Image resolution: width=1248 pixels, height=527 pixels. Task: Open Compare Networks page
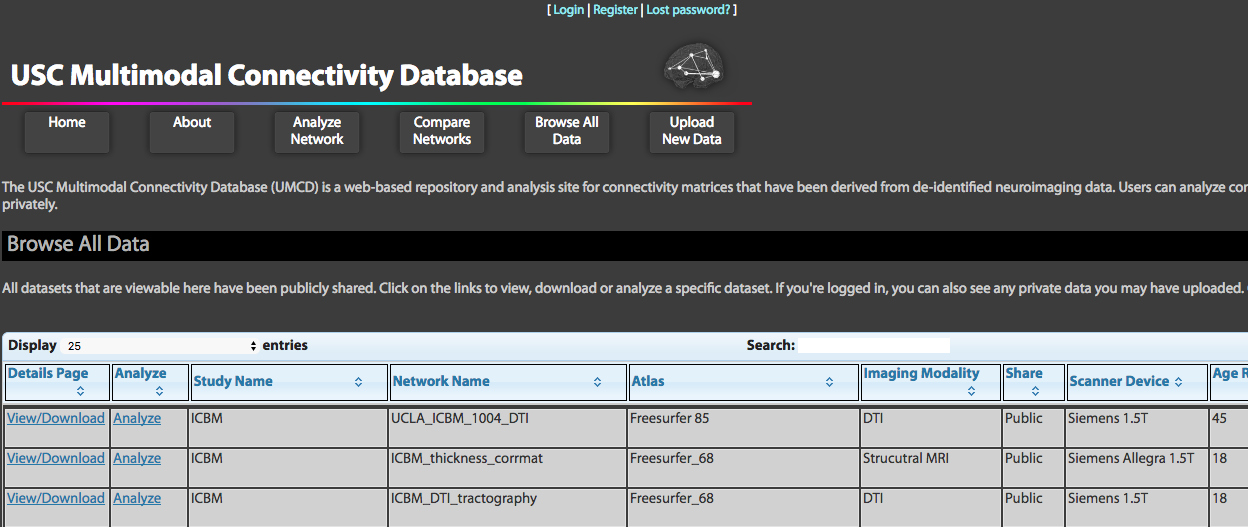coord(442,132)
